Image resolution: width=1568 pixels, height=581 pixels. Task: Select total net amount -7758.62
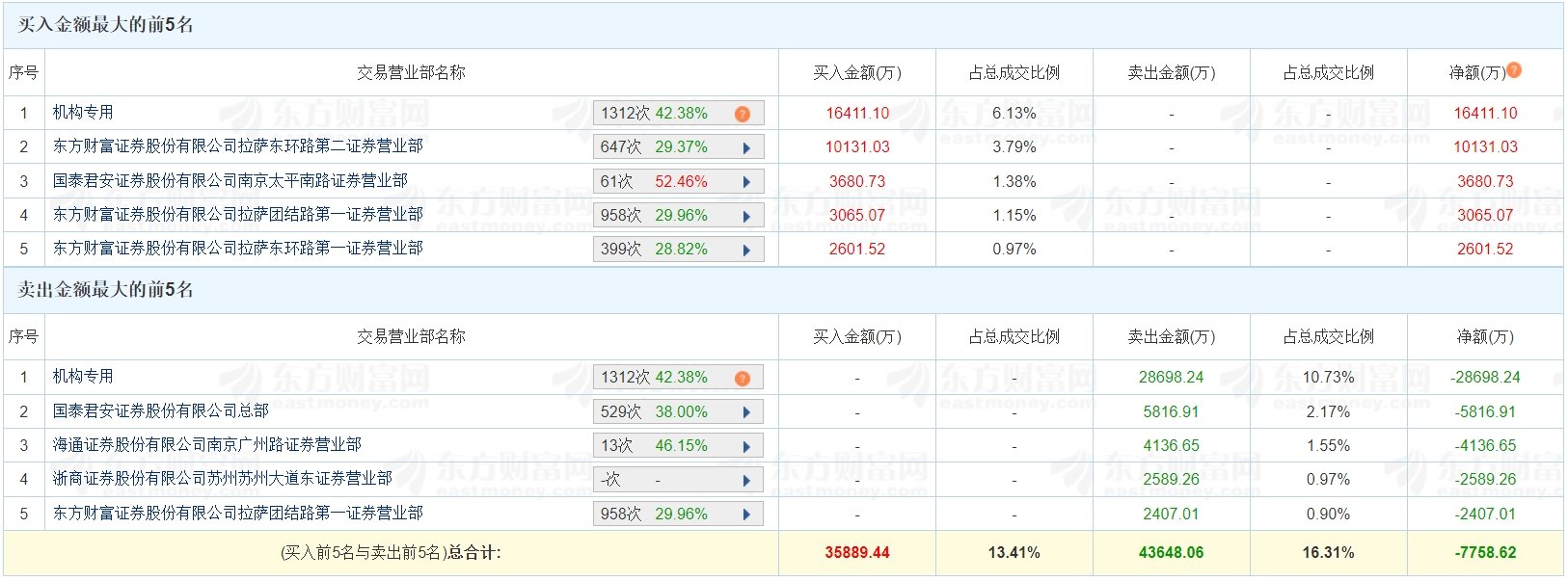tap(1485, 552)
